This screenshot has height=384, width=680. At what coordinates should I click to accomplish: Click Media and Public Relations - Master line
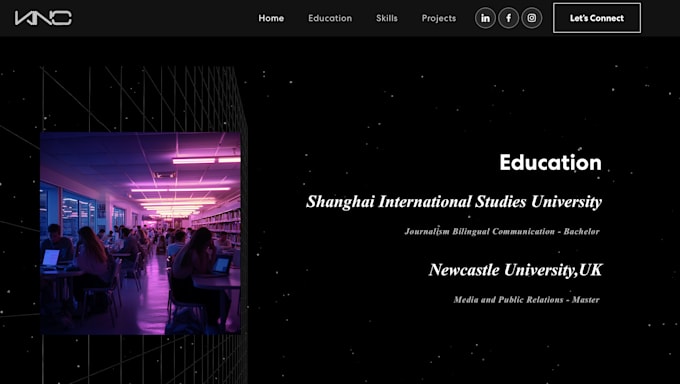526,299
